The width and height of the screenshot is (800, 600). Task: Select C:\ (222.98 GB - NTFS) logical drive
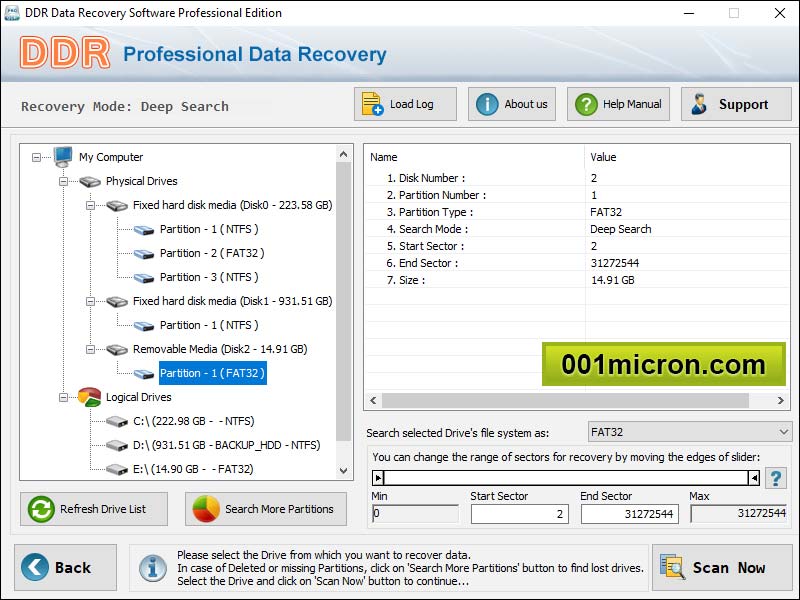pos(193,421)
